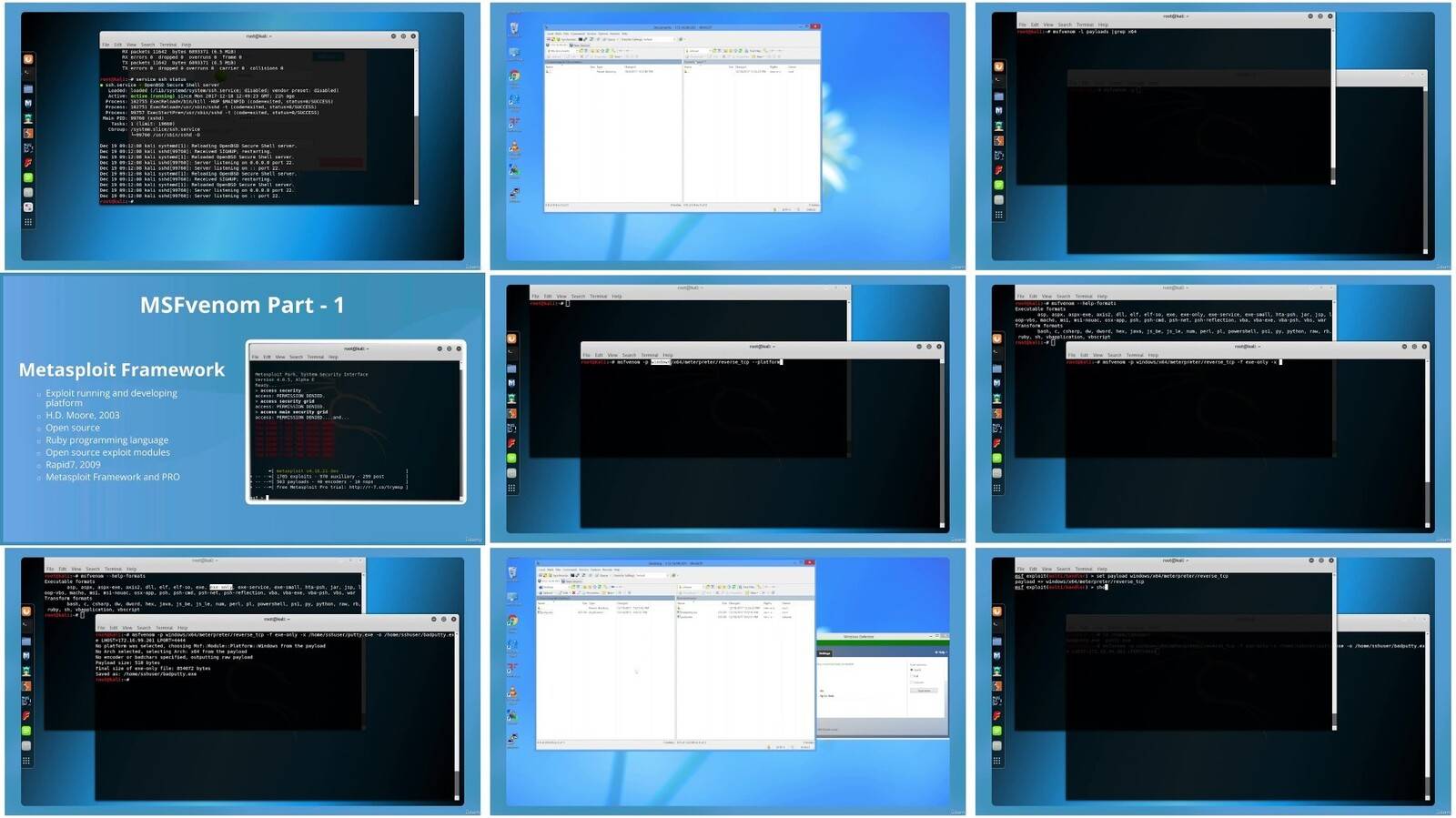The image size is (1456, 818).
Task: Click applications grid icon in the grep x64 frame
Action: 998,216
